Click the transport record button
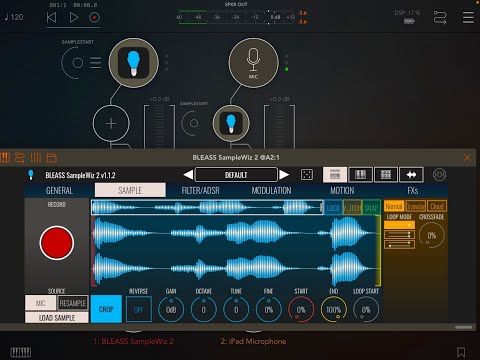Screen dimensions: 480x360 [94, 17]
